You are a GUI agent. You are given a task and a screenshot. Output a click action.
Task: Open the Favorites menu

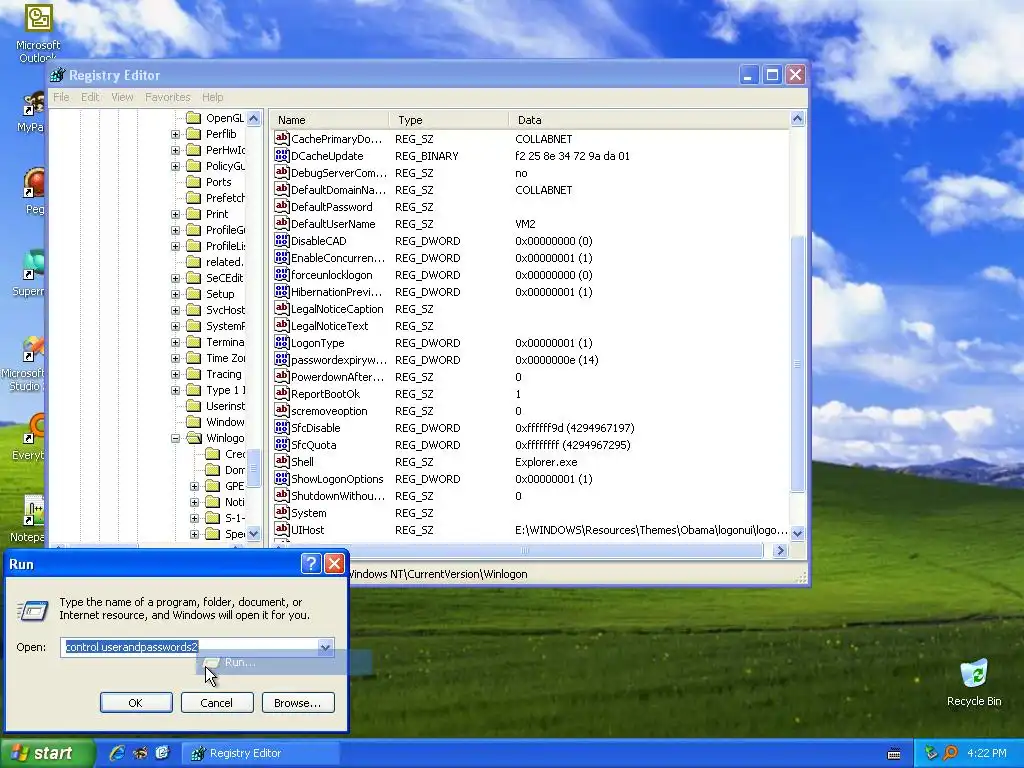click(x=168, y=97)
